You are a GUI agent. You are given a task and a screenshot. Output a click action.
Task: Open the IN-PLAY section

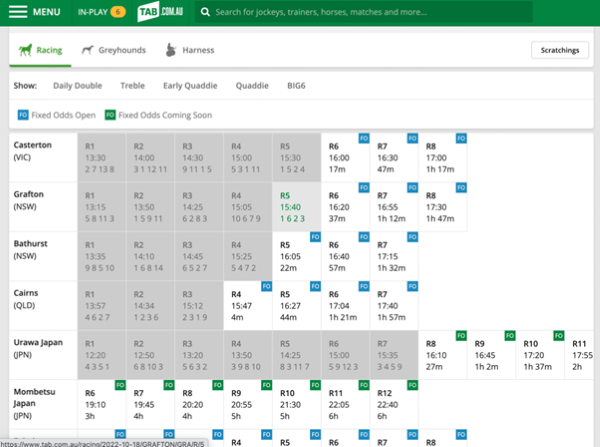coord(101,12)
